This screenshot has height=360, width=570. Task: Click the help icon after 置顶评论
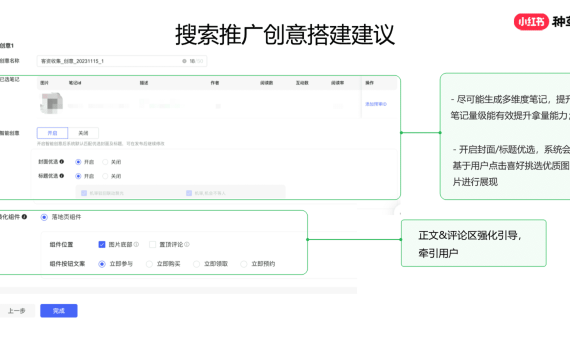coord(187,244)
